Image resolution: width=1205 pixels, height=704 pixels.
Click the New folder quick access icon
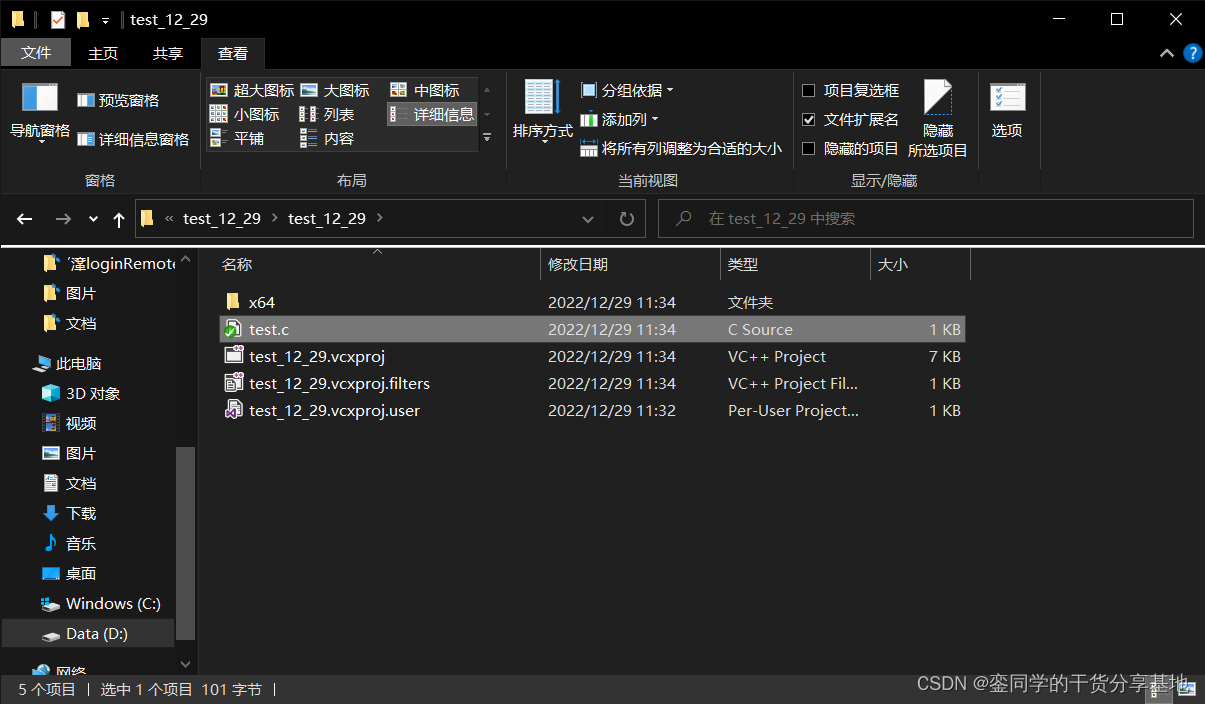tap(83, 20)
